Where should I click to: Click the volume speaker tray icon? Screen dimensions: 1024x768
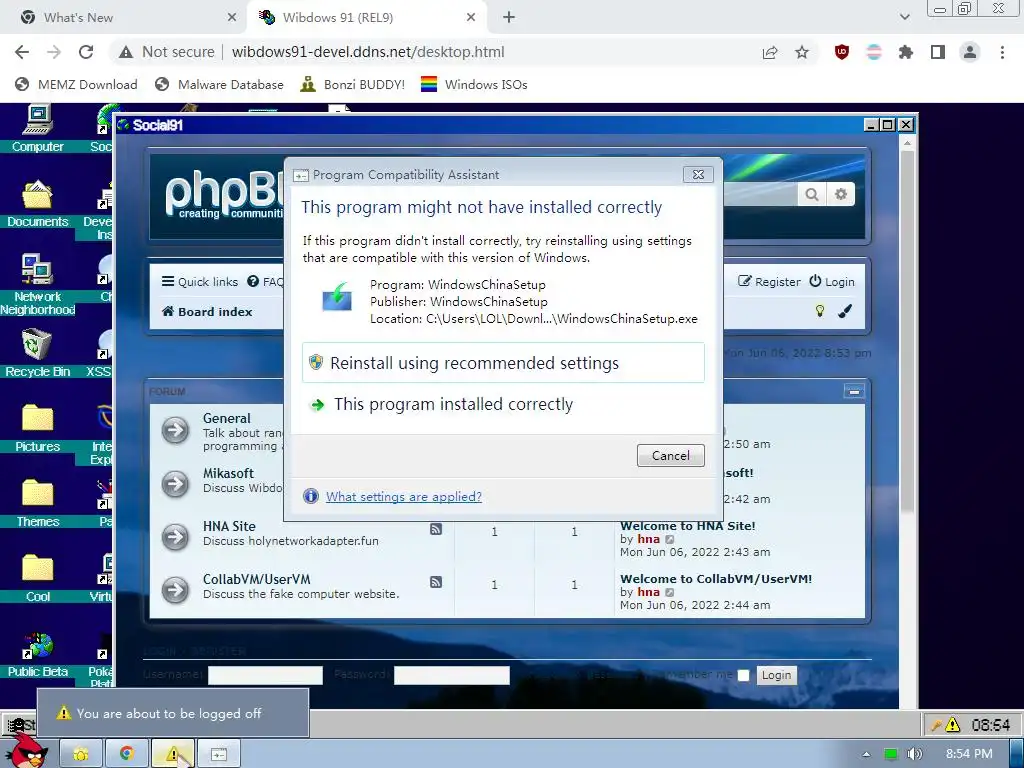[914, 754]
